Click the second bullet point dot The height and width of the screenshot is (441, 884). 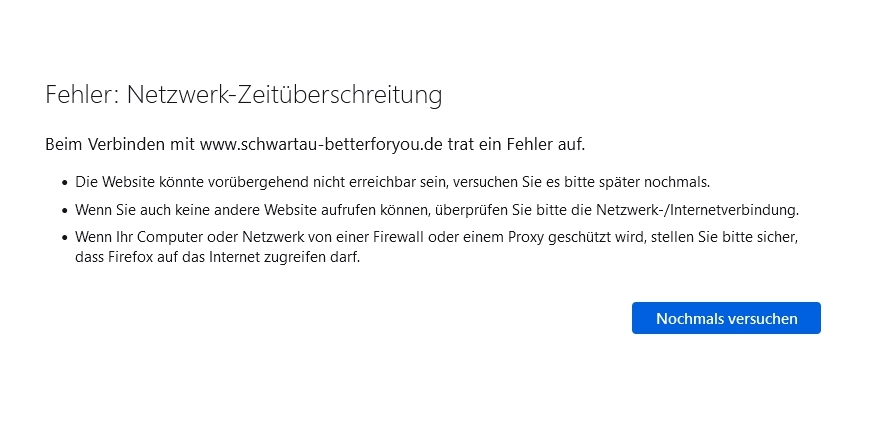point(64,211)
